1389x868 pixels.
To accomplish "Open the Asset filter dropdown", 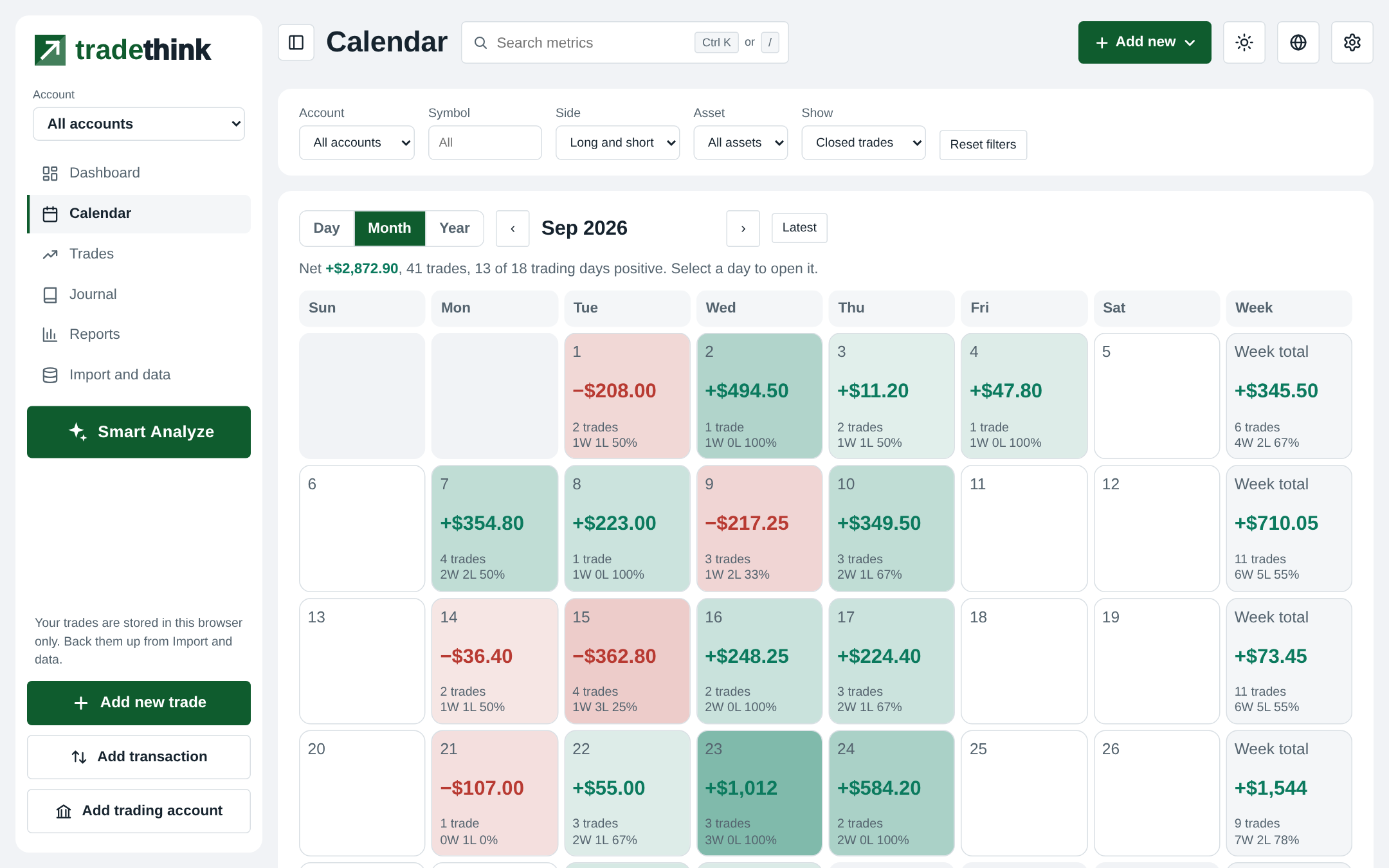I will [x=740, y=143].
